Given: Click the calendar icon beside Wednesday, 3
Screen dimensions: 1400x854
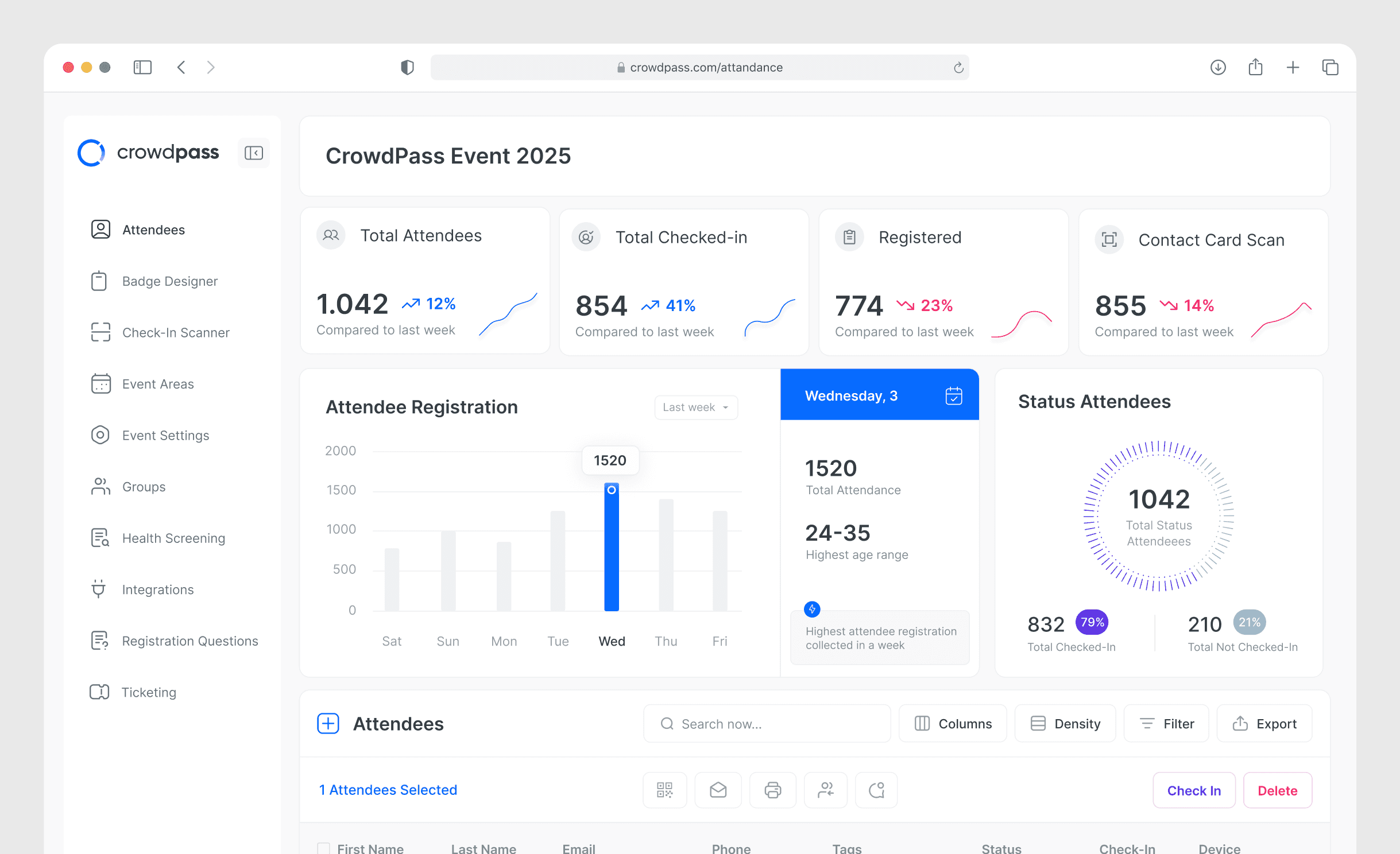Looking at the screenshot, I should [953, 396].
